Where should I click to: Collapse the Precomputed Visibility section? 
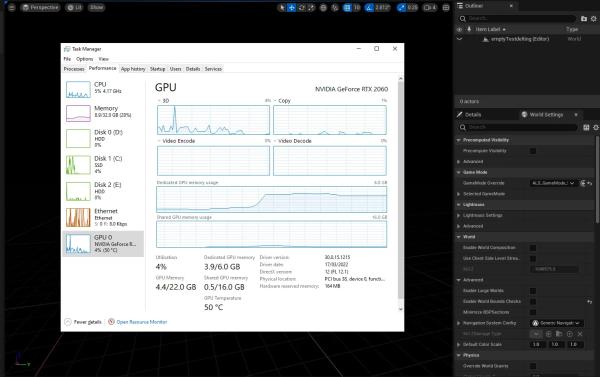(458, 140)
